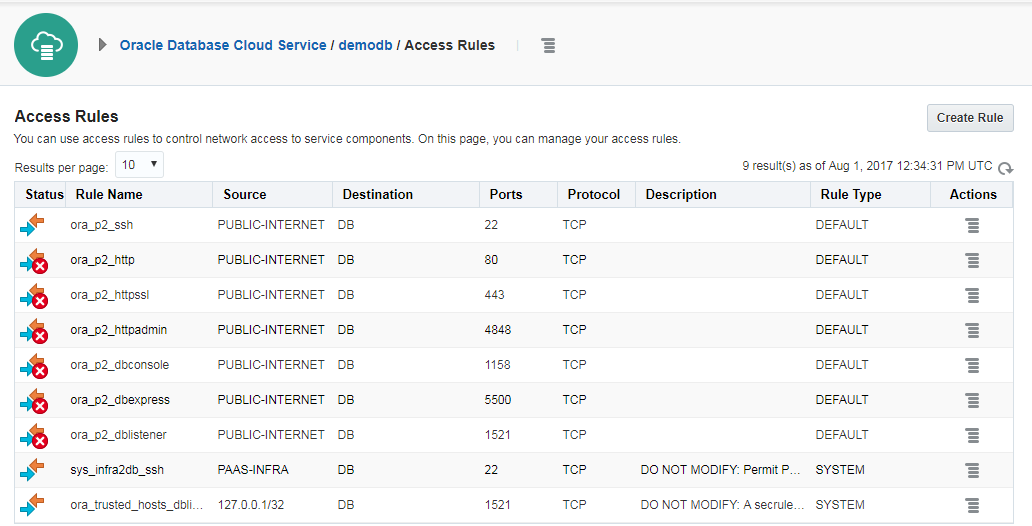Expand the triangle before the breadcrumb
This screenshot has height=526, width=1032.
pyautogui.click(x=103, y=45)
